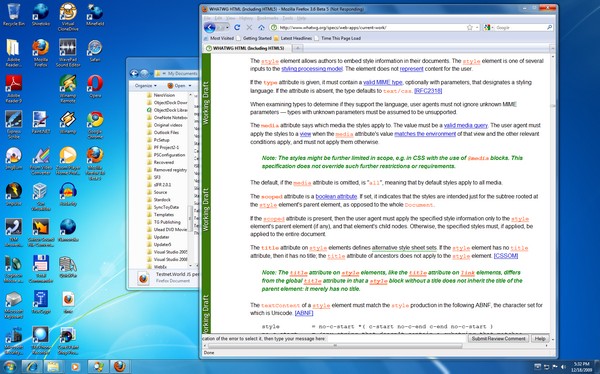Follow the RFC2318 reference link

(428, 91)
